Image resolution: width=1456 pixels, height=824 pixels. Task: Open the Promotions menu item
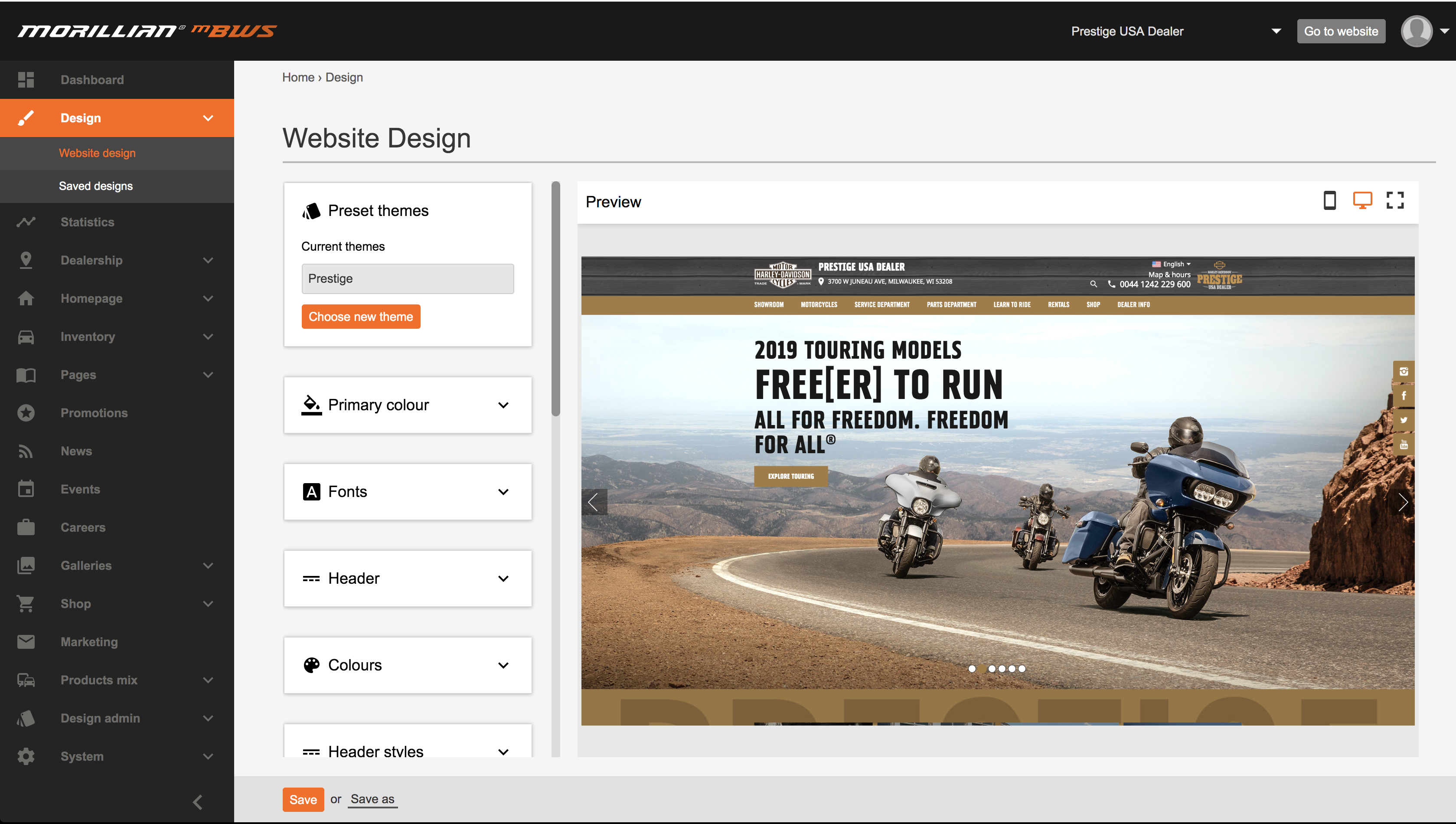(94, 413)
